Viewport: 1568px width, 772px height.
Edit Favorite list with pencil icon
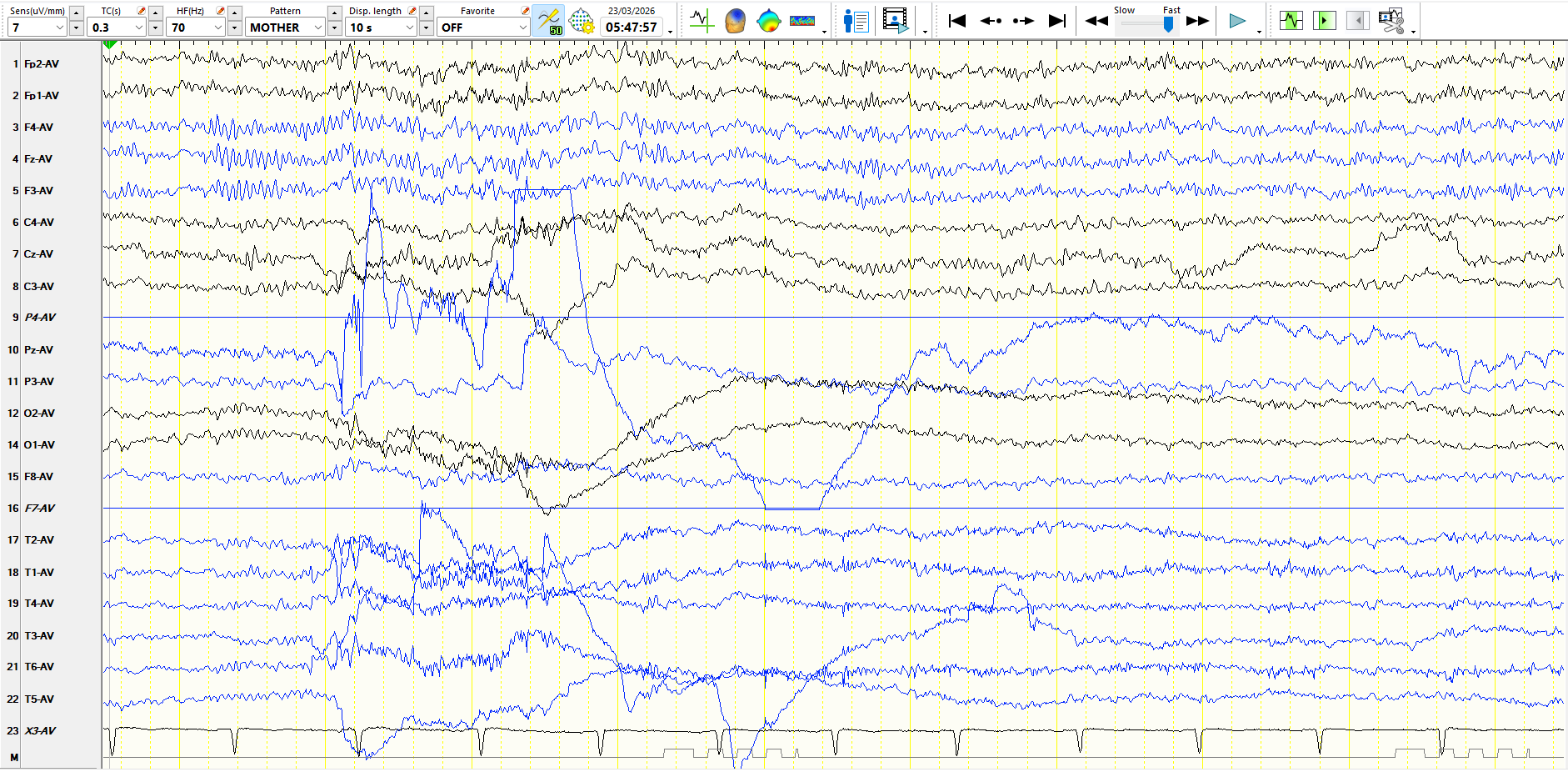[525, 11]
